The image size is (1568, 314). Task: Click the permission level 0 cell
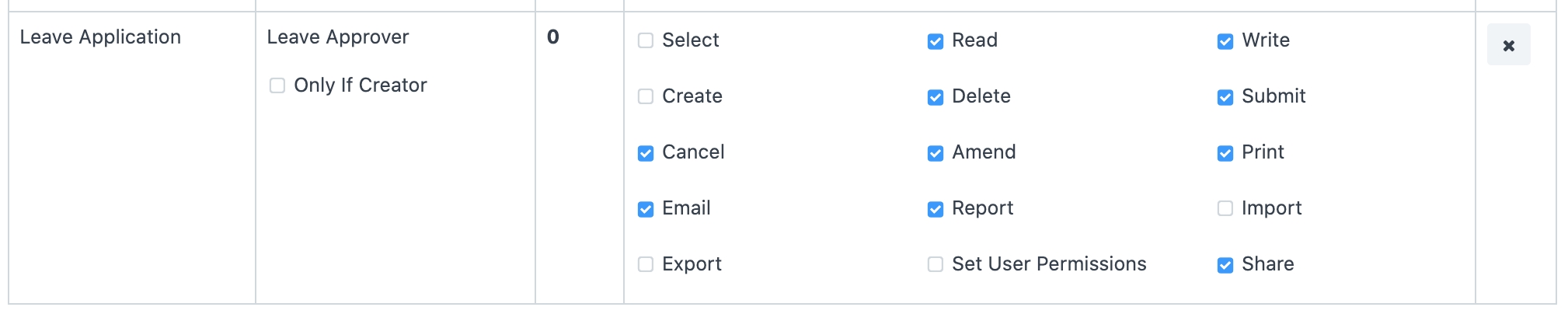[553, 37]
